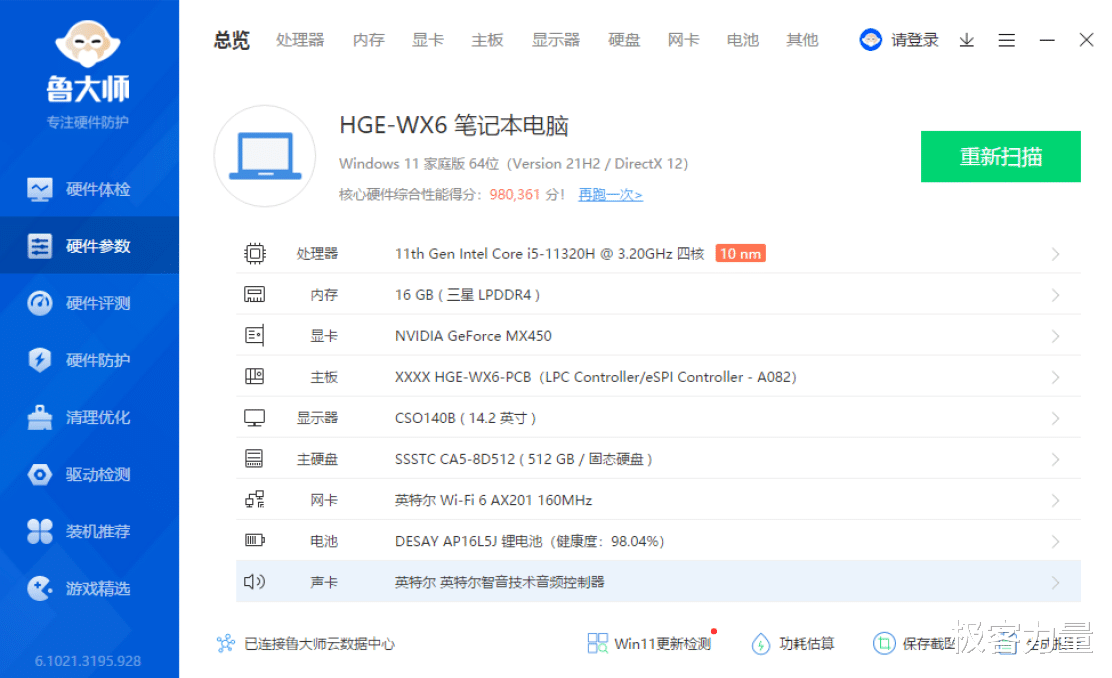Click the 再跑一次> link
Viewport: 1112px width, 678px height.
611,194
